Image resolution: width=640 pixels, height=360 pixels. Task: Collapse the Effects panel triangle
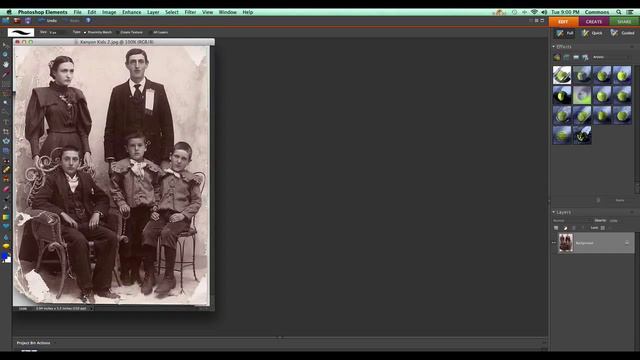pyautogui.click(x=554, y=47)
